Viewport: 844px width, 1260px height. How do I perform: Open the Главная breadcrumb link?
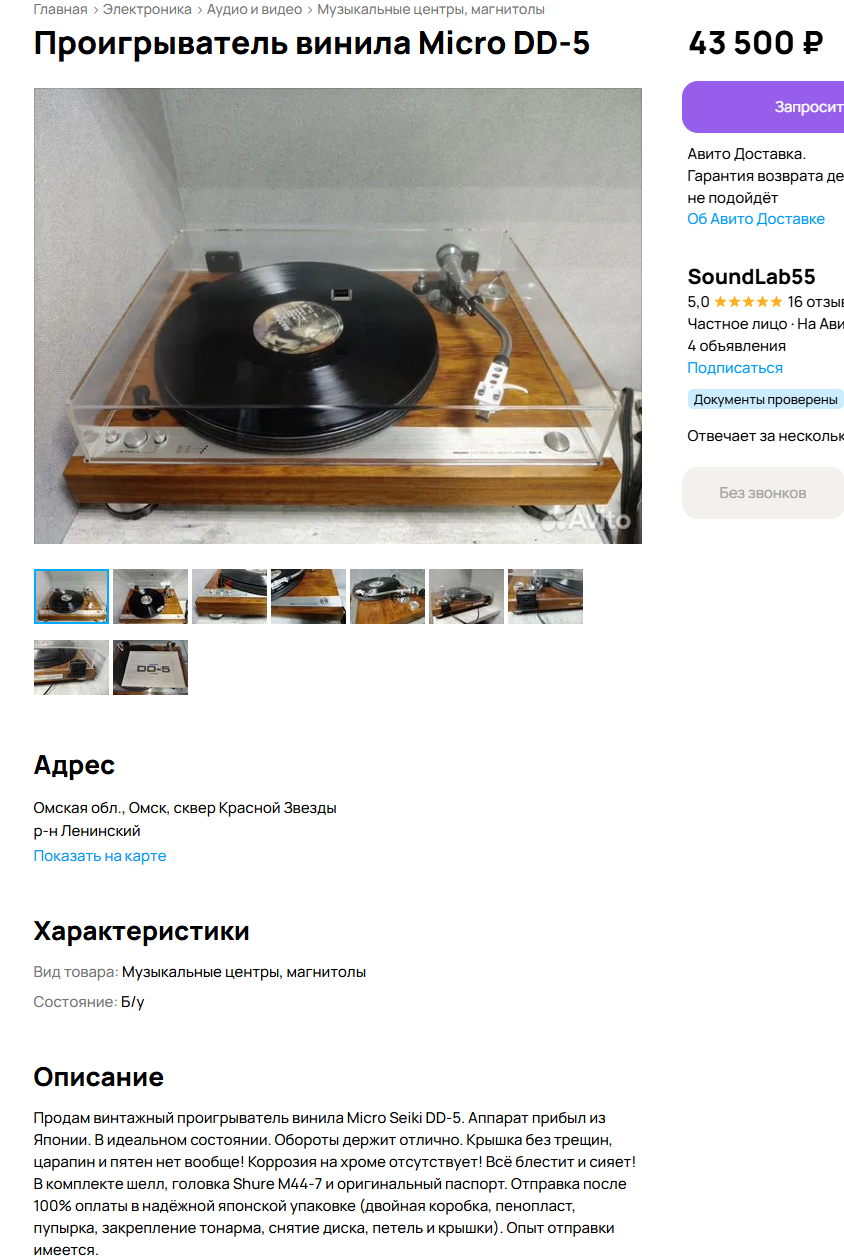coord(60,9)
